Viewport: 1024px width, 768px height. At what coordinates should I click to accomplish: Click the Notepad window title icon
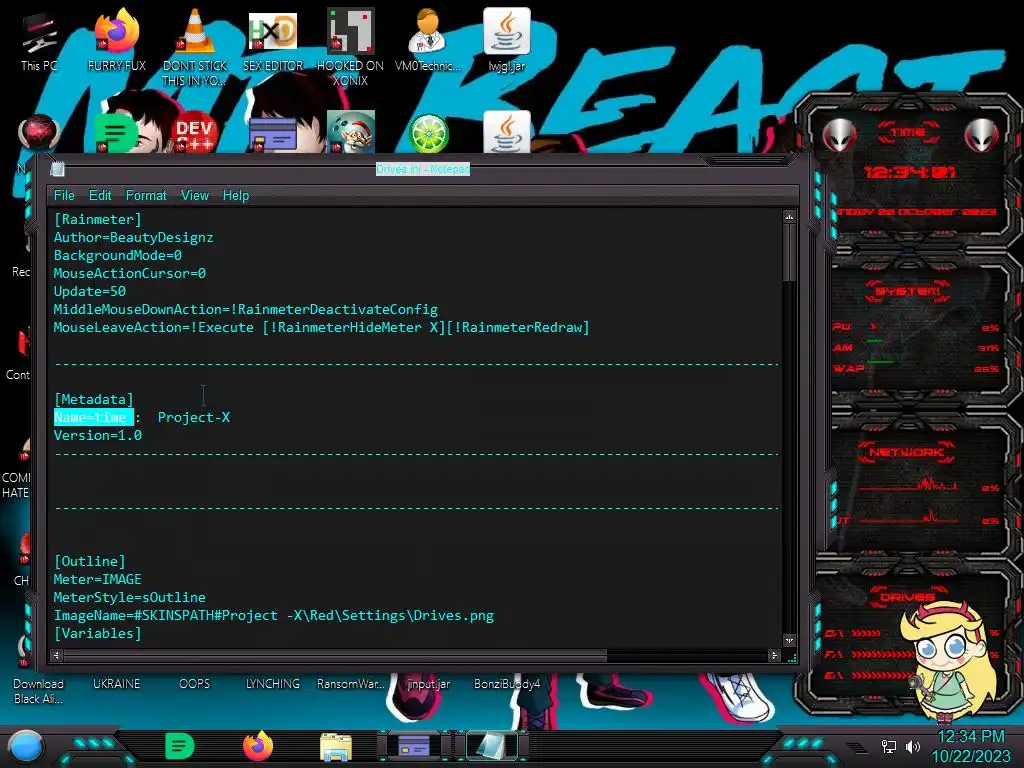pyautogui.click(x=57, y=169)
